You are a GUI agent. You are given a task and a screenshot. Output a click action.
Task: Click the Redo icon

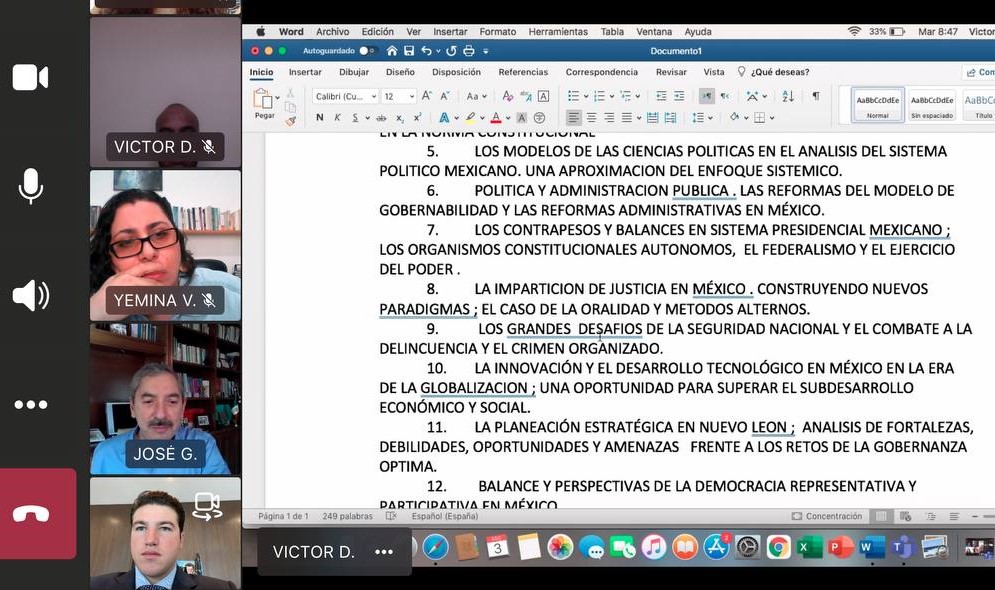click(x=451, y=51)
